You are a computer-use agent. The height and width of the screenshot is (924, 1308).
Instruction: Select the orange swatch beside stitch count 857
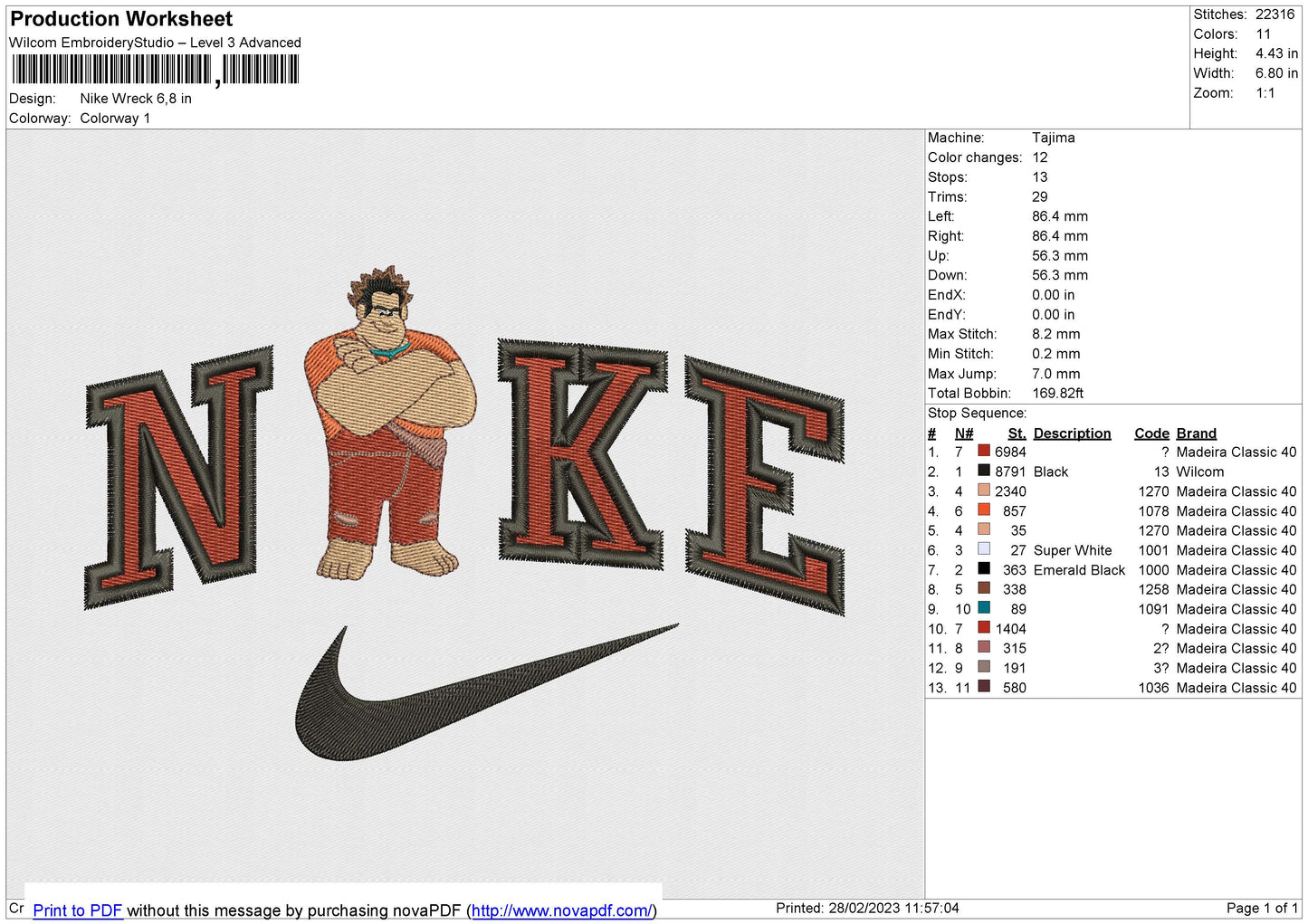tap(984, 510)
